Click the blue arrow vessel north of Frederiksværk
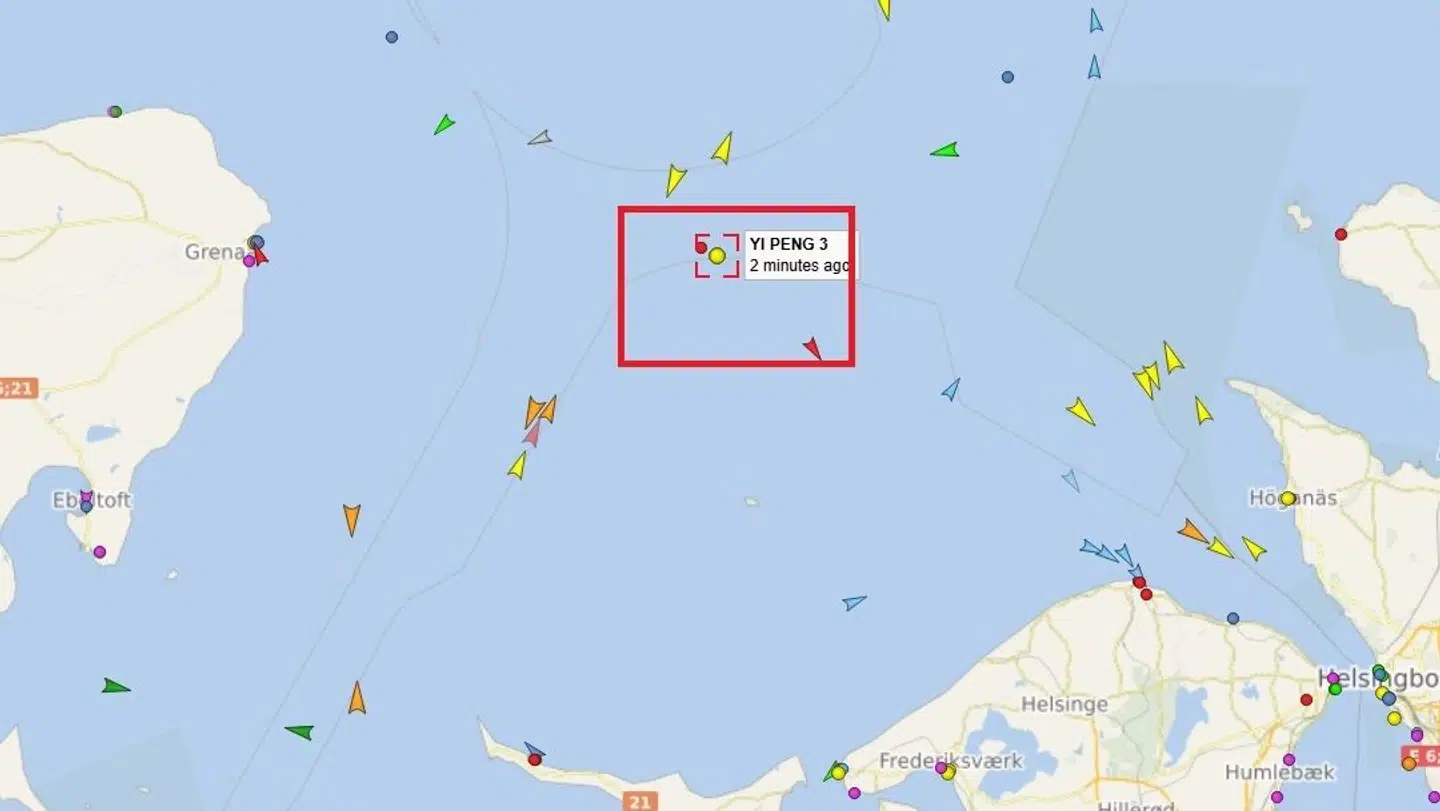The width and height of the screenshot is (1440, 811). 854,602
